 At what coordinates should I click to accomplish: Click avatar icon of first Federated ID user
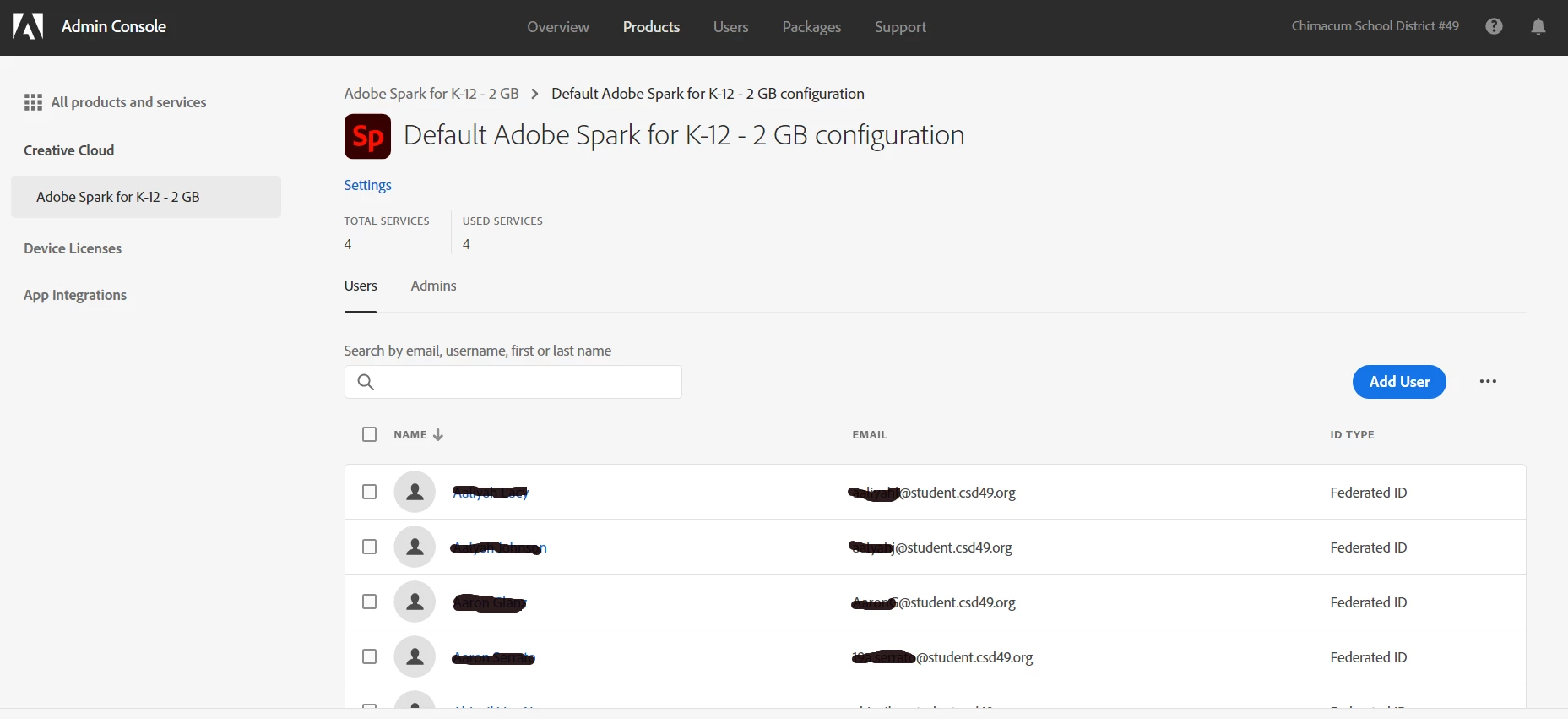click(415, 492)
